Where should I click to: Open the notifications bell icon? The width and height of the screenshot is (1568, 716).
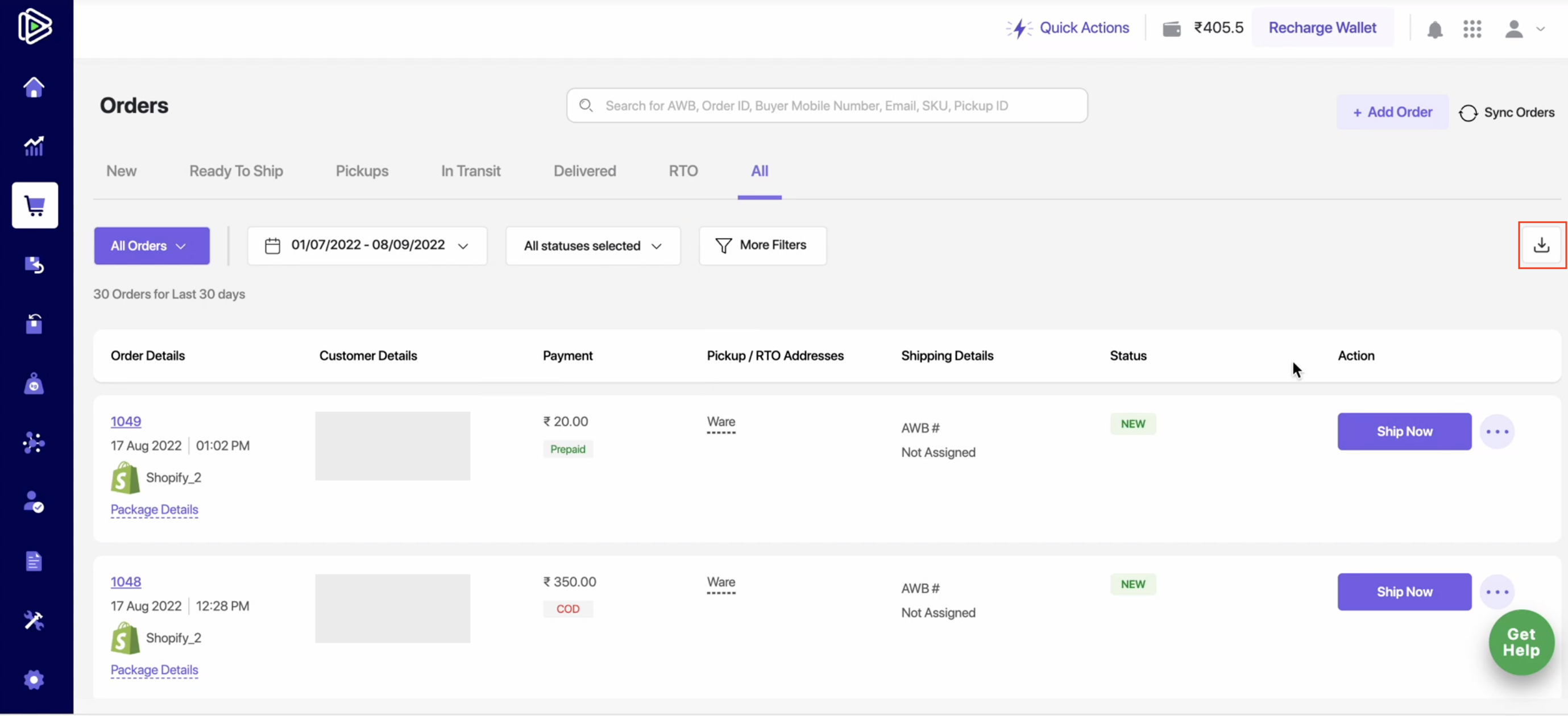pyautogui.click(x=1435, y=29)
